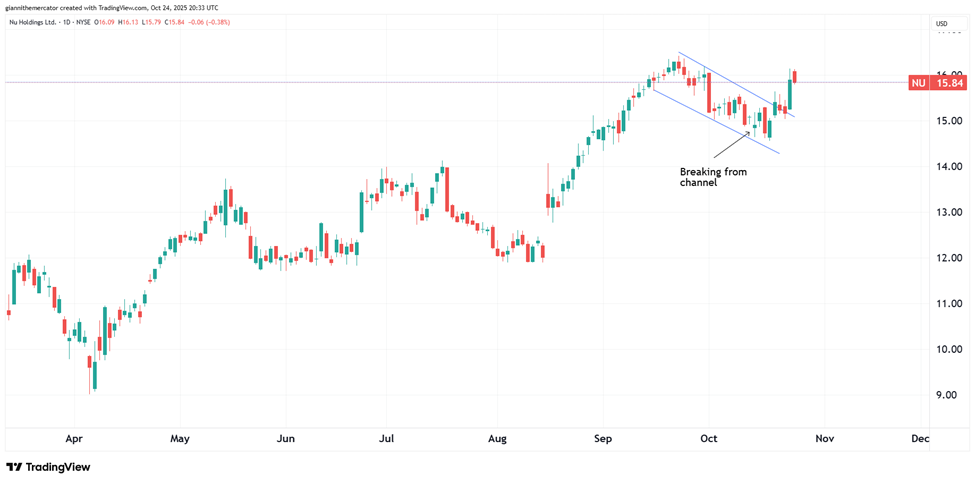The width and height of the screenshot is (975, 483).
Task: Click the red NU ticker tag
Action: 916,83
